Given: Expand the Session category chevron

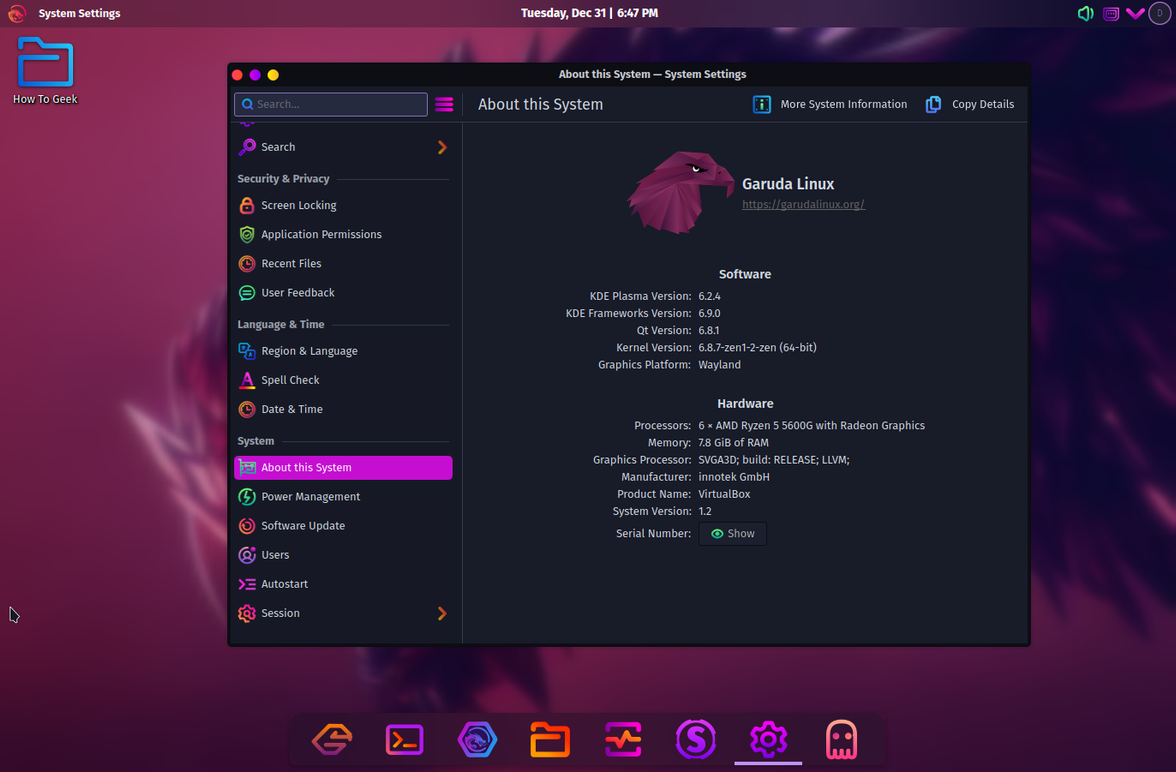Looking at the screenshot, I should pos(442,613).
